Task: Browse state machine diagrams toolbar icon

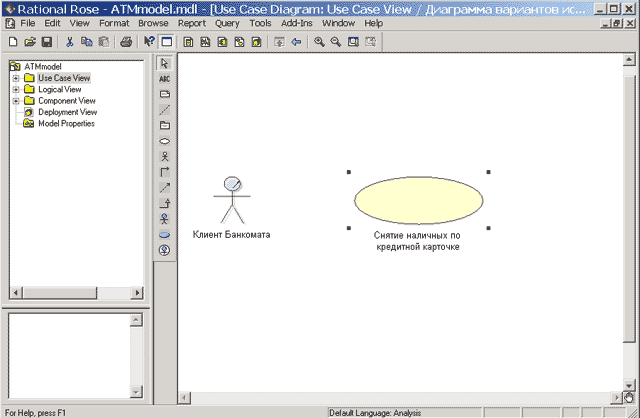Action: (240, 42)
